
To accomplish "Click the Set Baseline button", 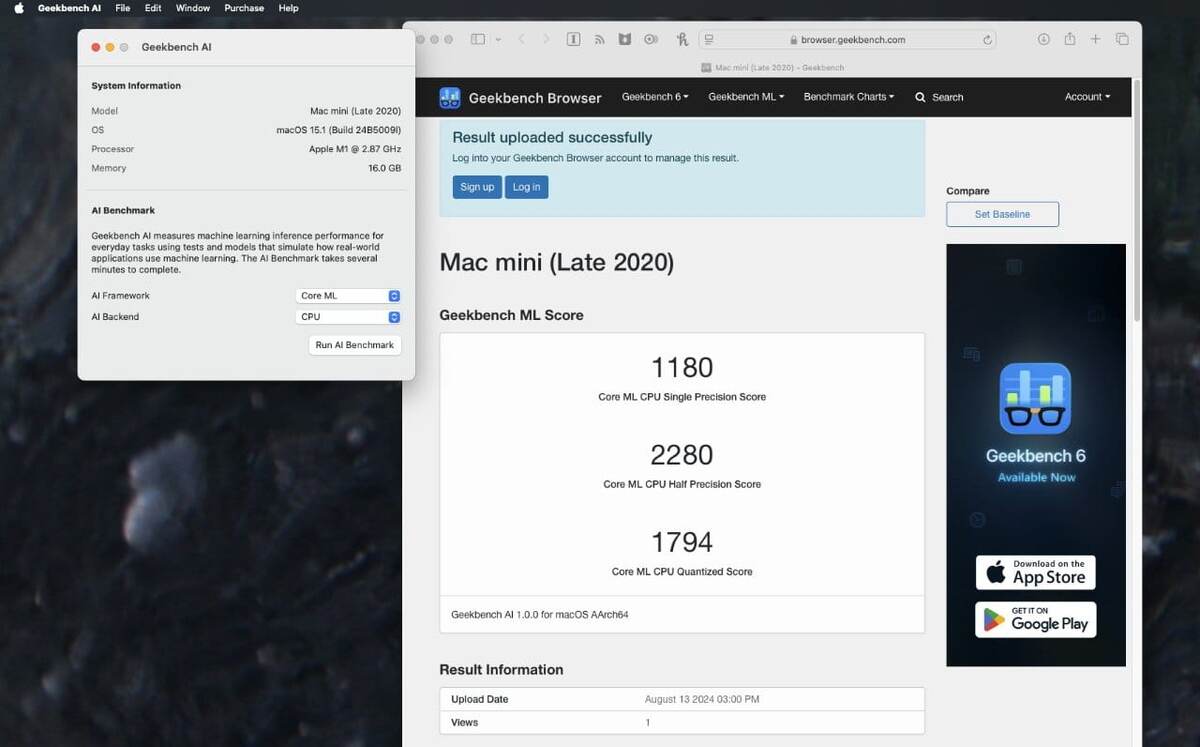I will coord(1002,214).
